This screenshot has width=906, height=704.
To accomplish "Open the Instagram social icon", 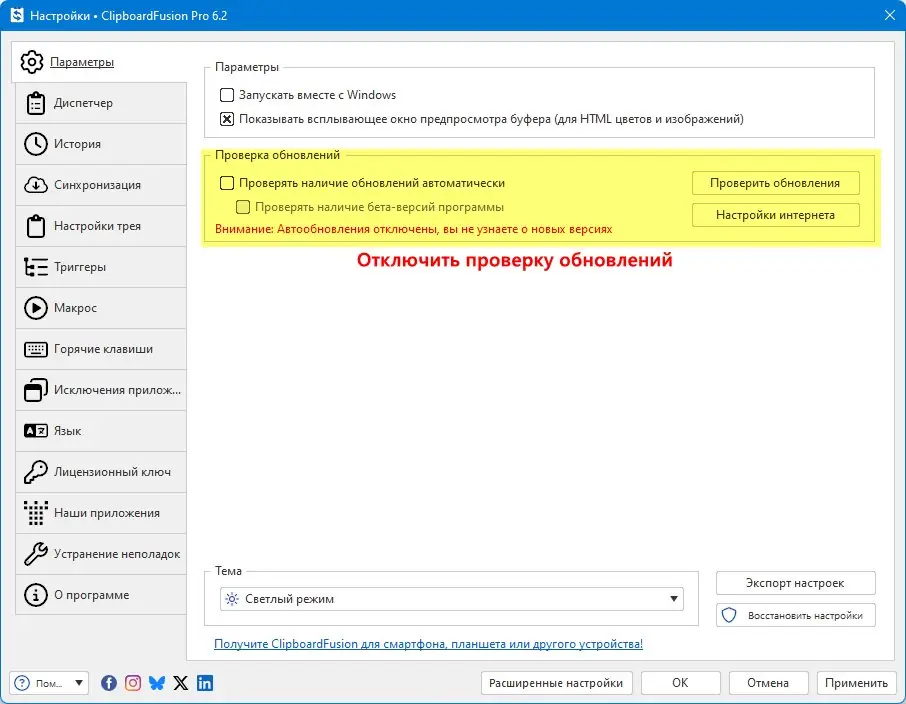I will tap(133, 683).
